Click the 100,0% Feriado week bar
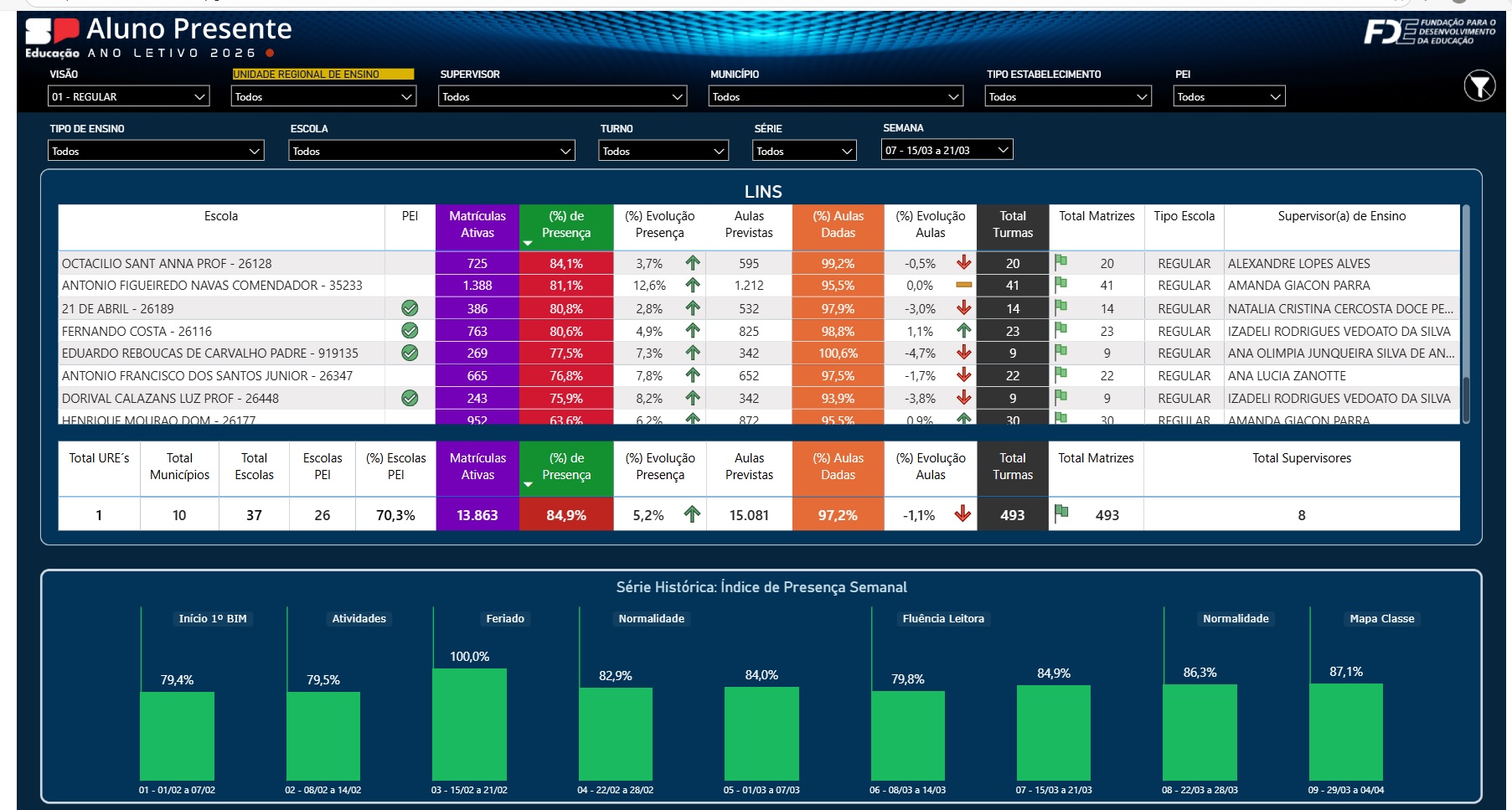 [x=469, y=724]
